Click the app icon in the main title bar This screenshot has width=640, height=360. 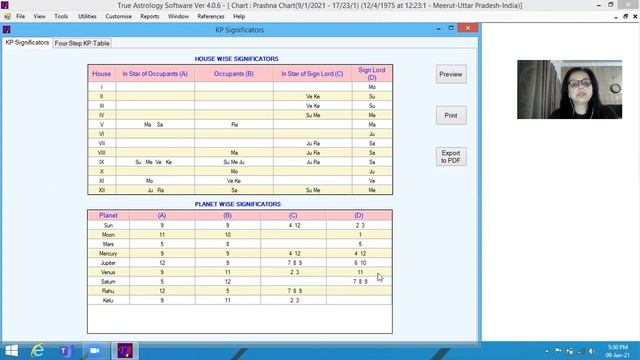5,5
